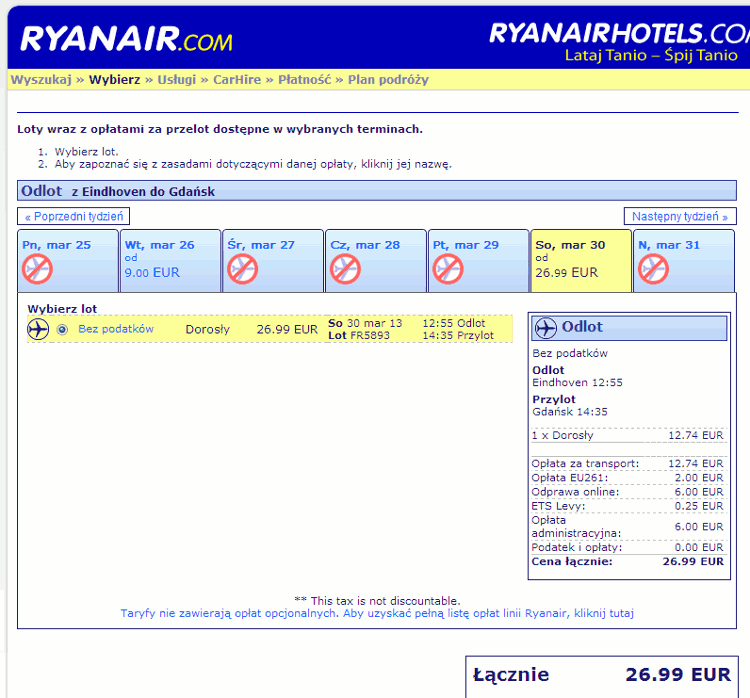The width and height of the screenshot is (750, 698).
Task: Click the airplane icon in the flight row
Action: [x=38, y=329]
